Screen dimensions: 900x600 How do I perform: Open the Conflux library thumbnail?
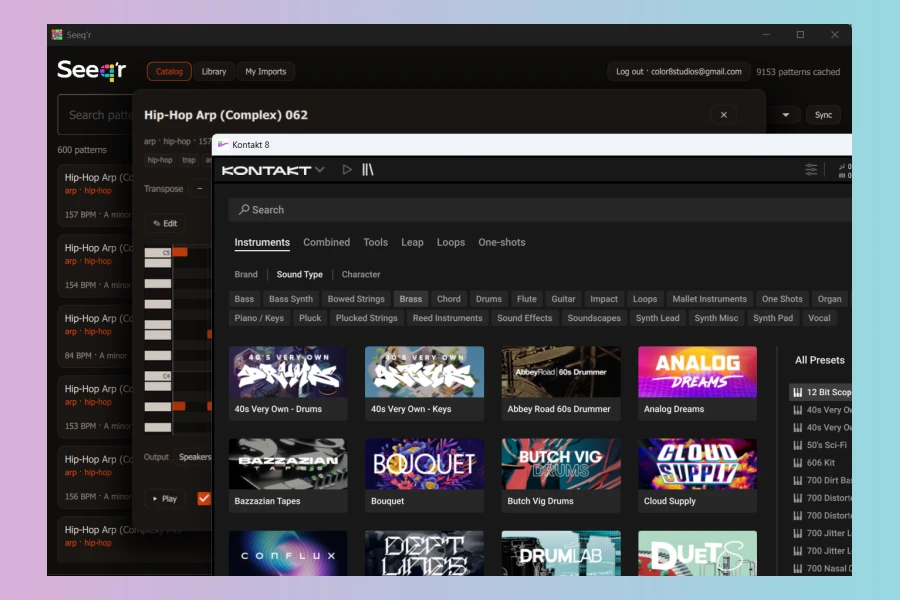pos(288,553)
